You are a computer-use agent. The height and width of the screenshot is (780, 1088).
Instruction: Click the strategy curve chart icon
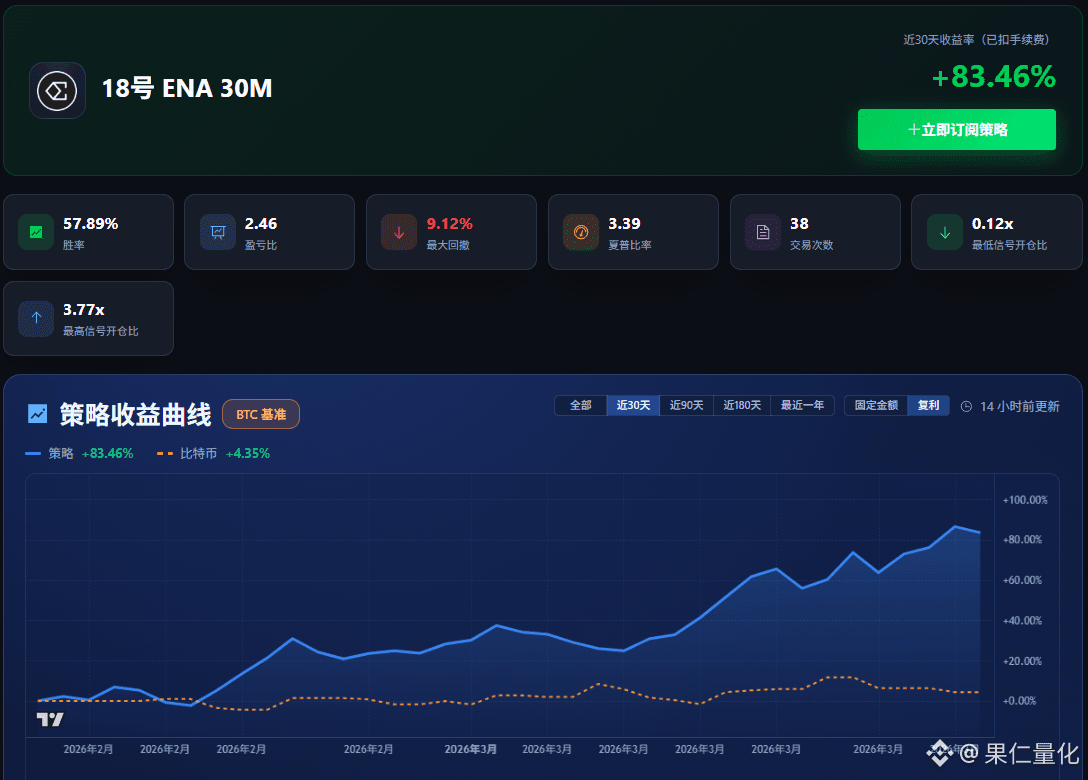[x=37, y=414]
